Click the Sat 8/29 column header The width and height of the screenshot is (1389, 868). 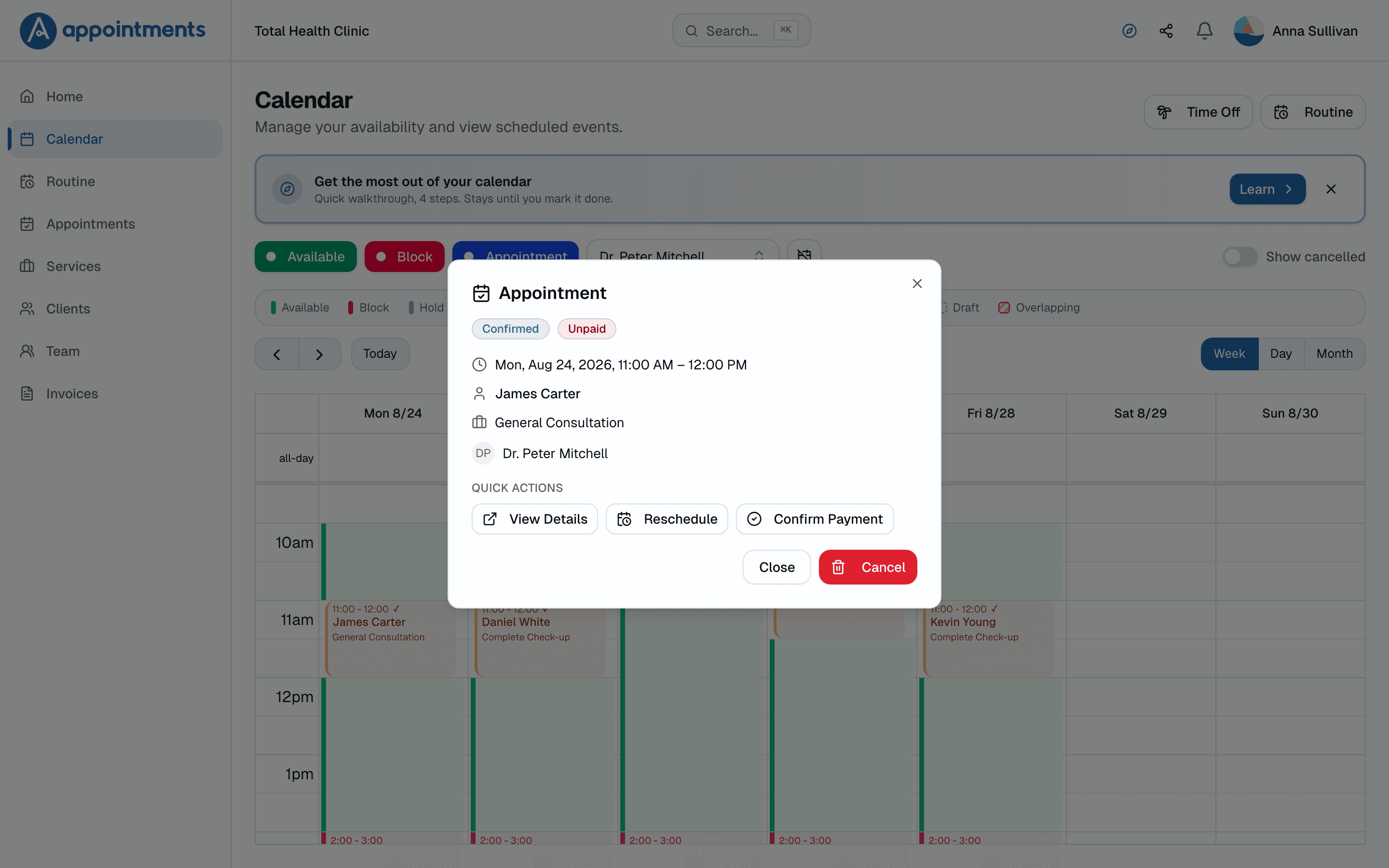(1141, 413)
